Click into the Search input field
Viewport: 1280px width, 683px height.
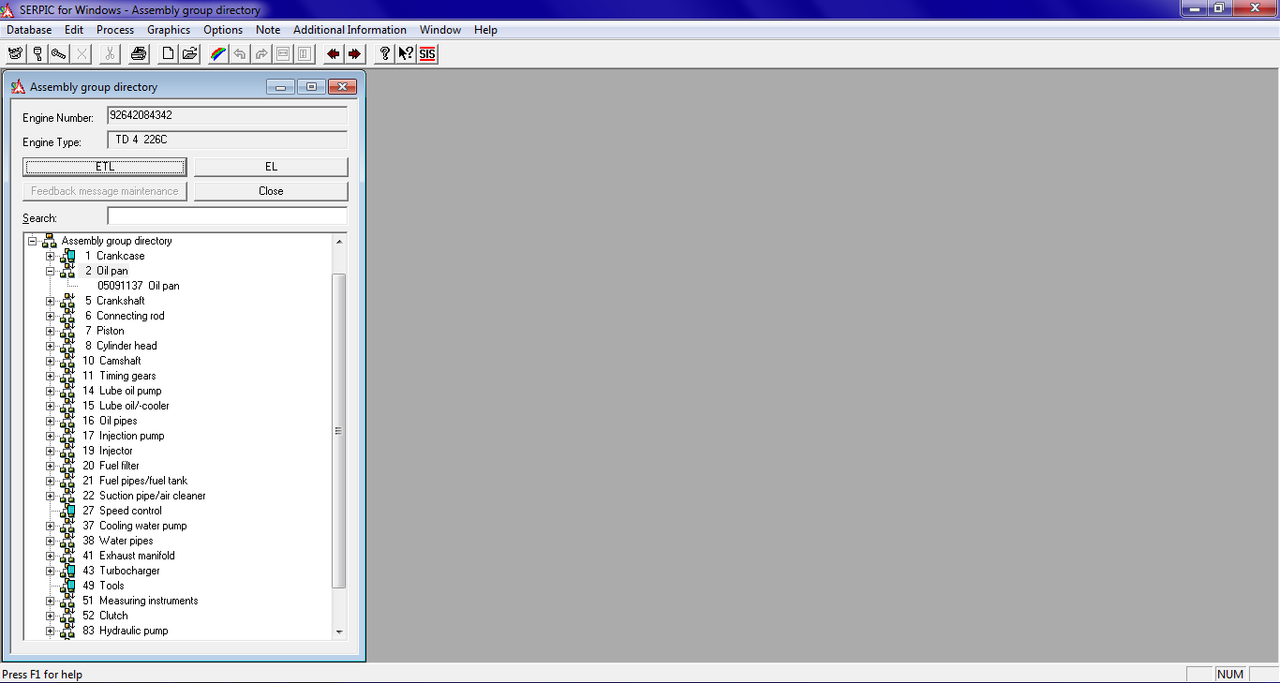coord(227,216)
